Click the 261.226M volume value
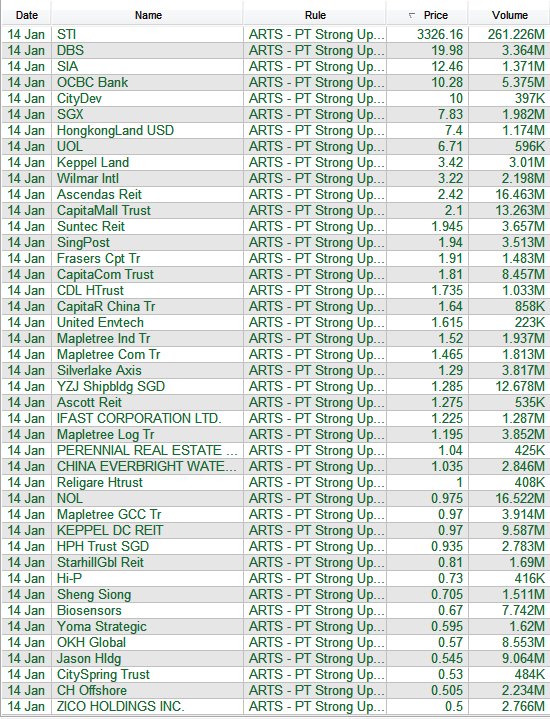 517,34
